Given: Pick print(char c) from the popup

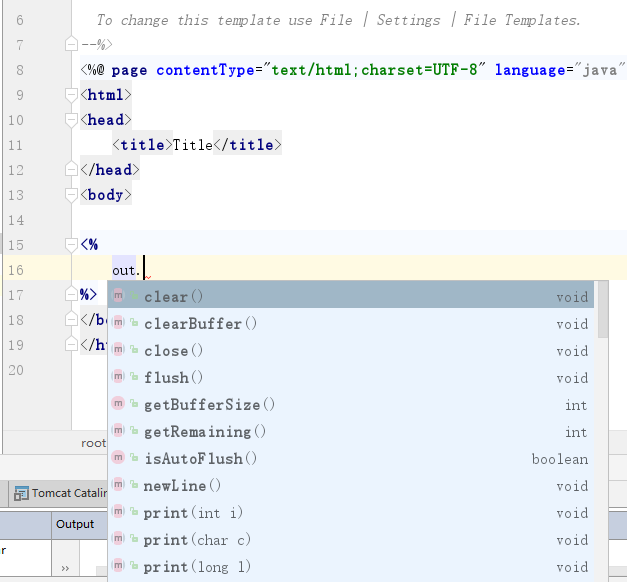Looking at the screenshot, I should [351, 540].
